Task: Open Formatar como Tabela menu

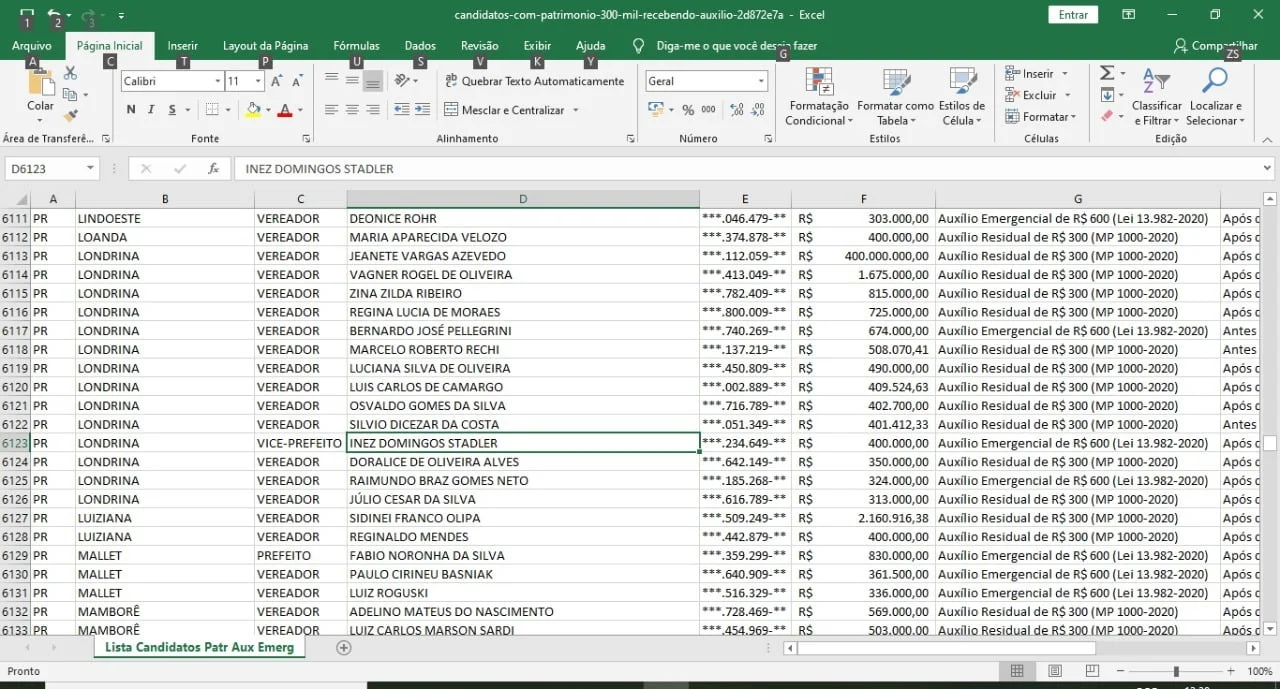Action: click(895, 96)
